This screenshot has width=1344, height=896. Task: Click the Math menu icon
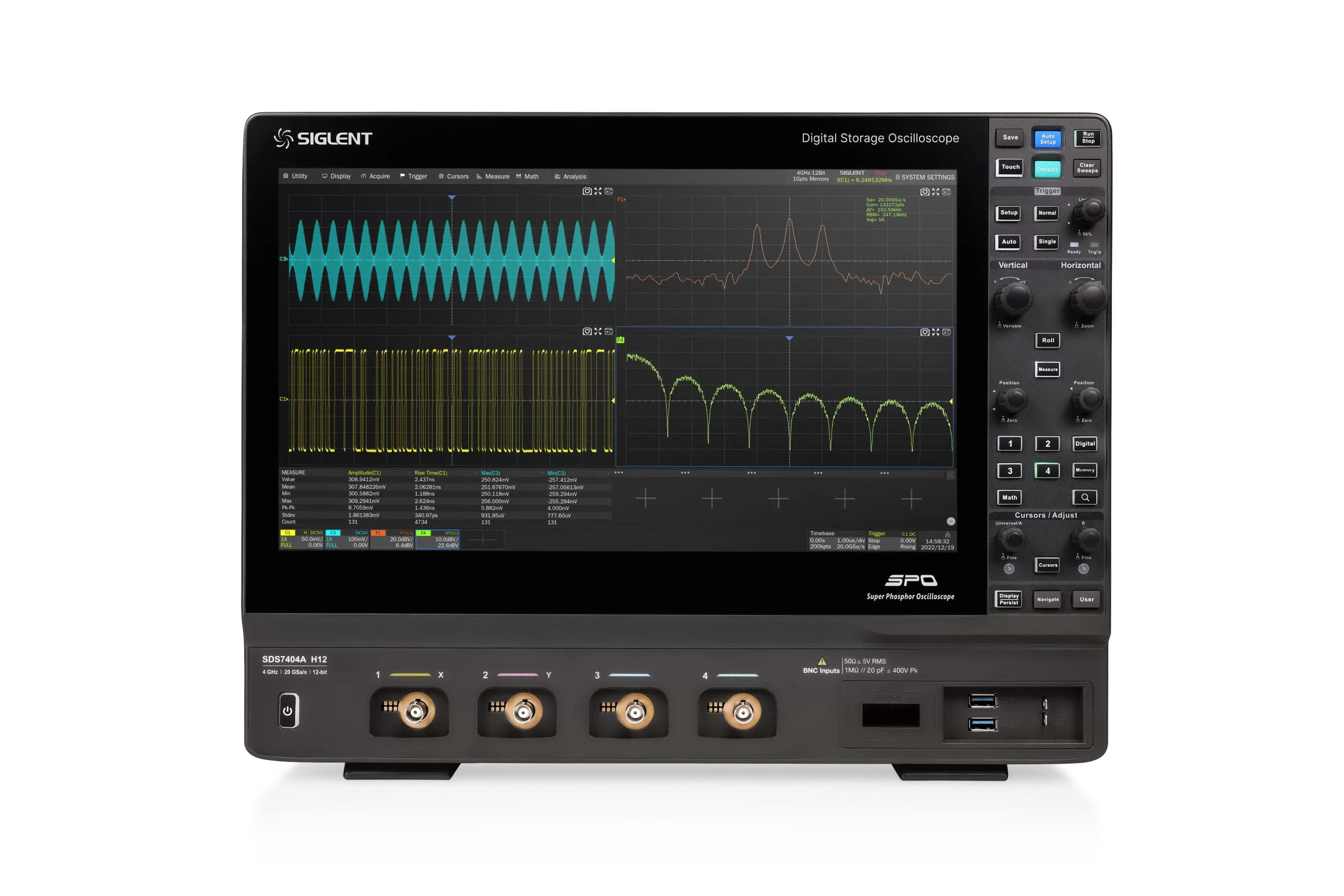point(529,176)
